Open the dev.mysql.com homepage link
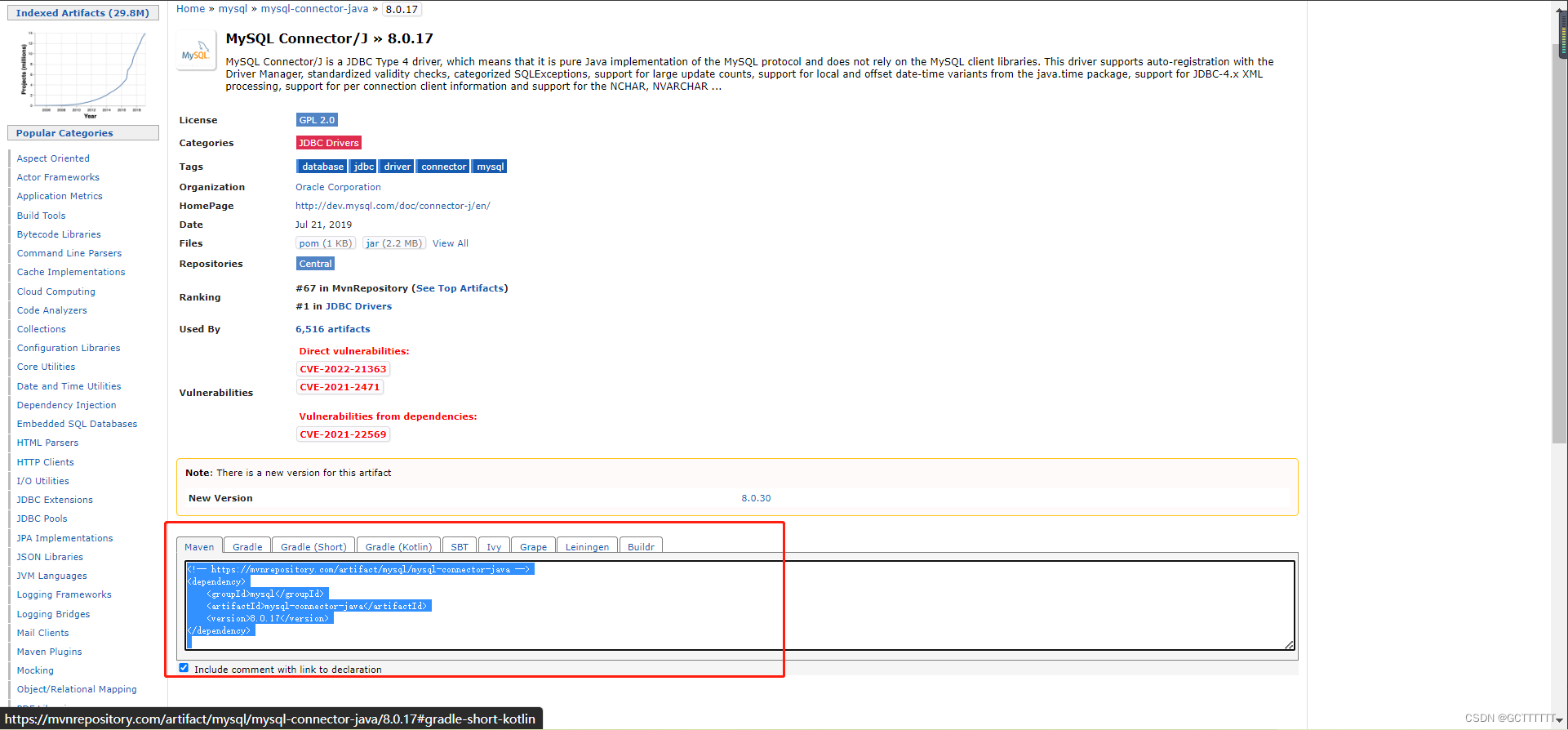The height and width of the screenshot is (730, 1568). 393,206
